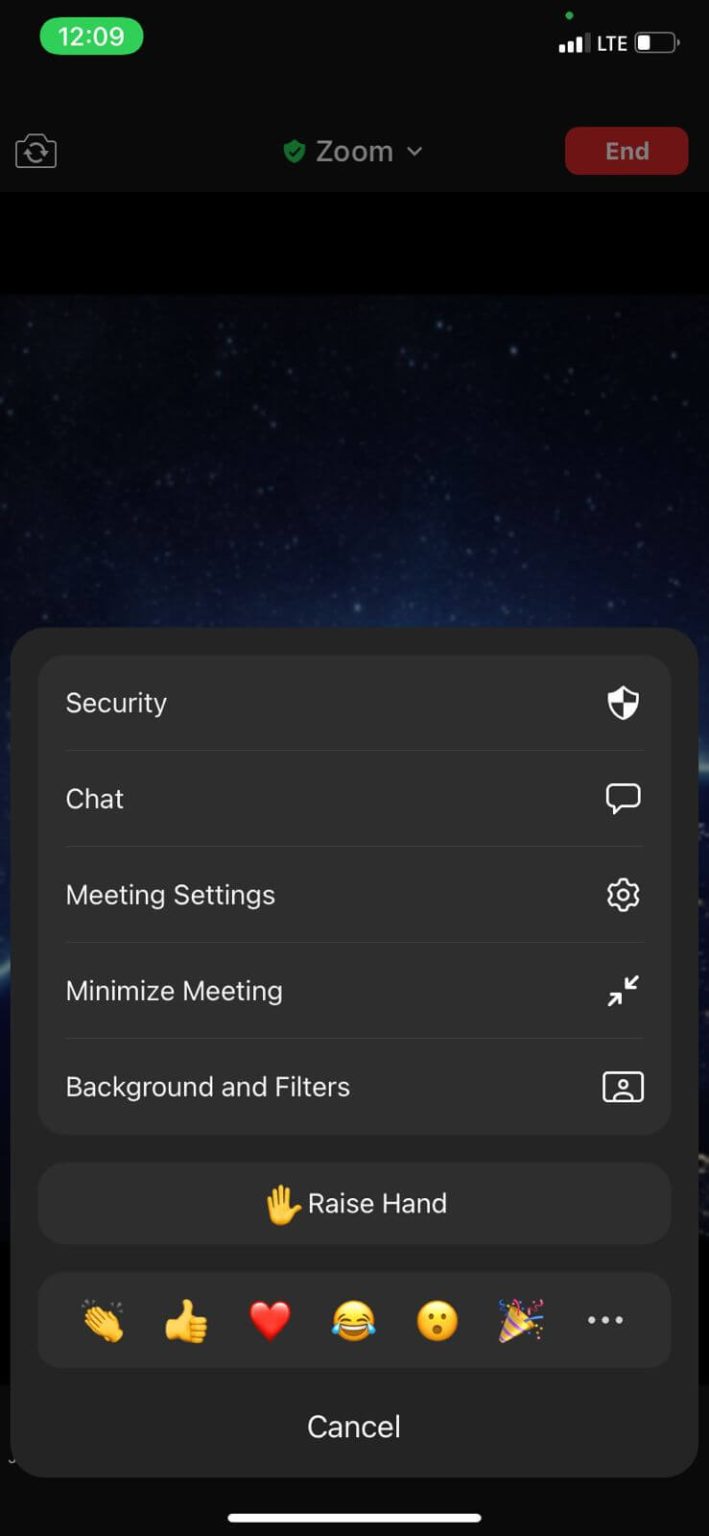709x1536 pixels.
Task: Open Background and Filters via portrait icon
Action: coord(622,1086)
